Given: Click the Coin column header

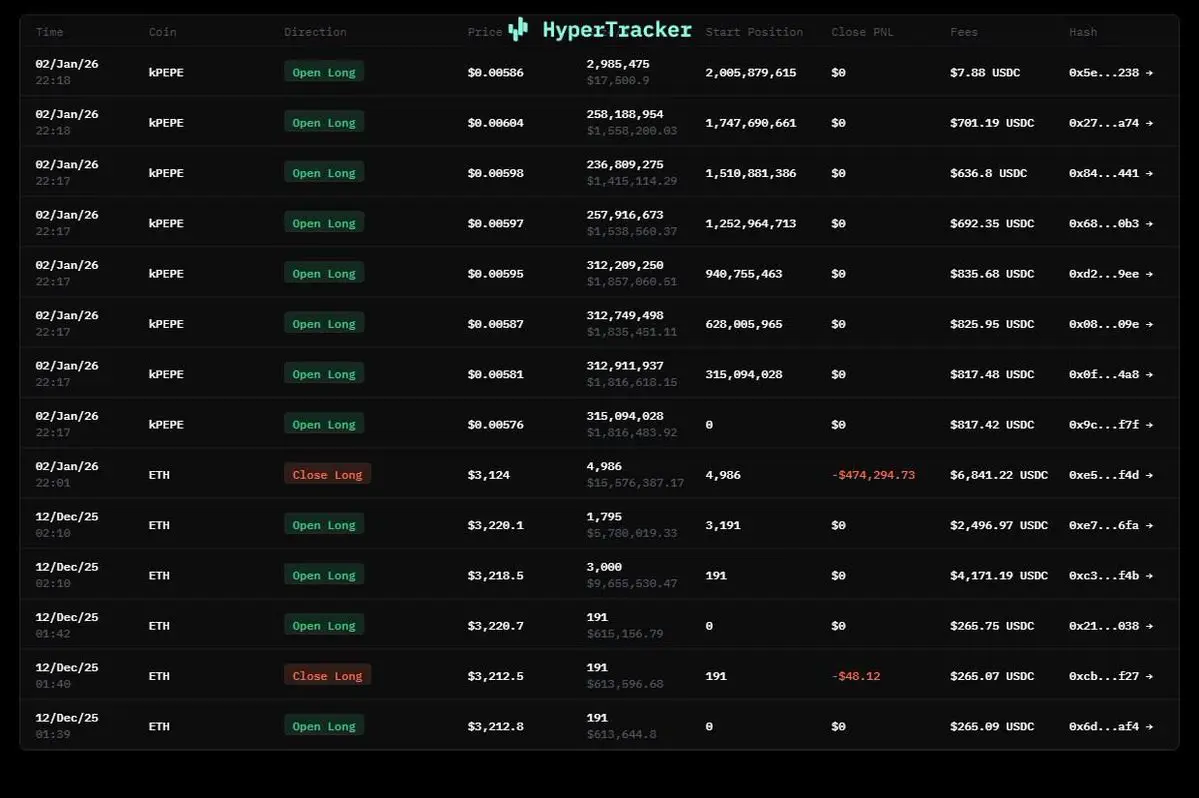Looking at the screenshot, I should point(162,32).
